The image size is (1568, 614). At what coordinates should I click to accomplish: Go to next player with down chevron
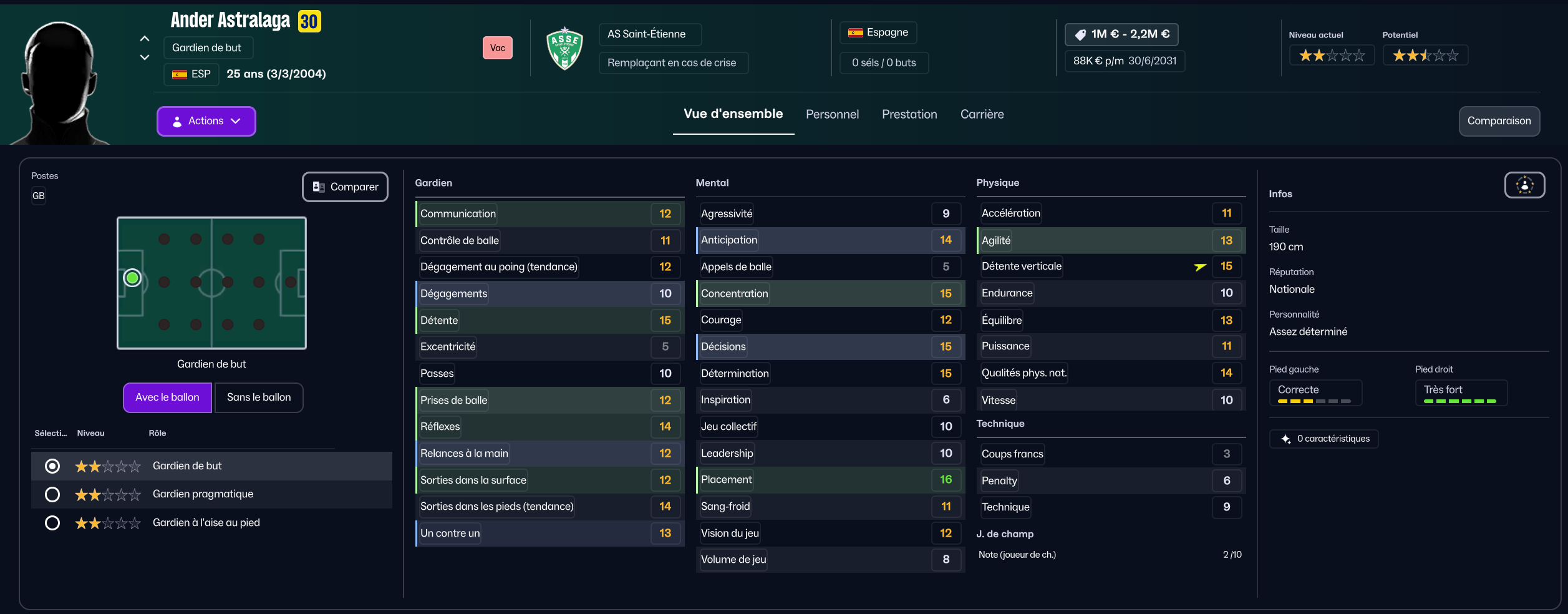click(x=145, y=57)
